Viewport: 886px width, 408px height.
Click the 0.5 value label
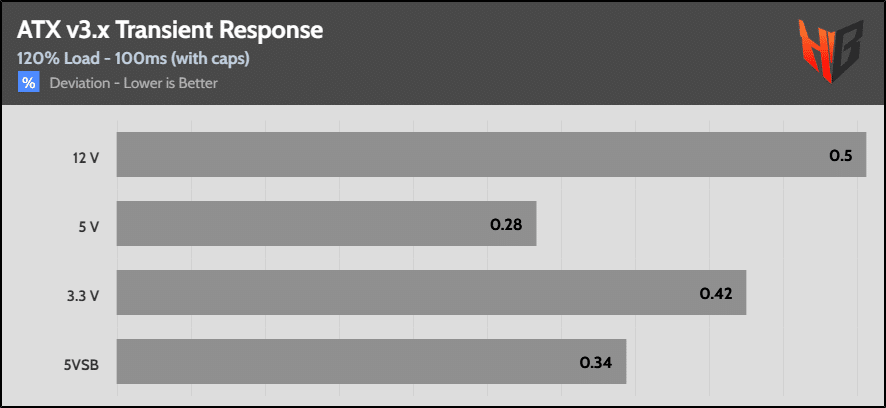coord(840,155)
